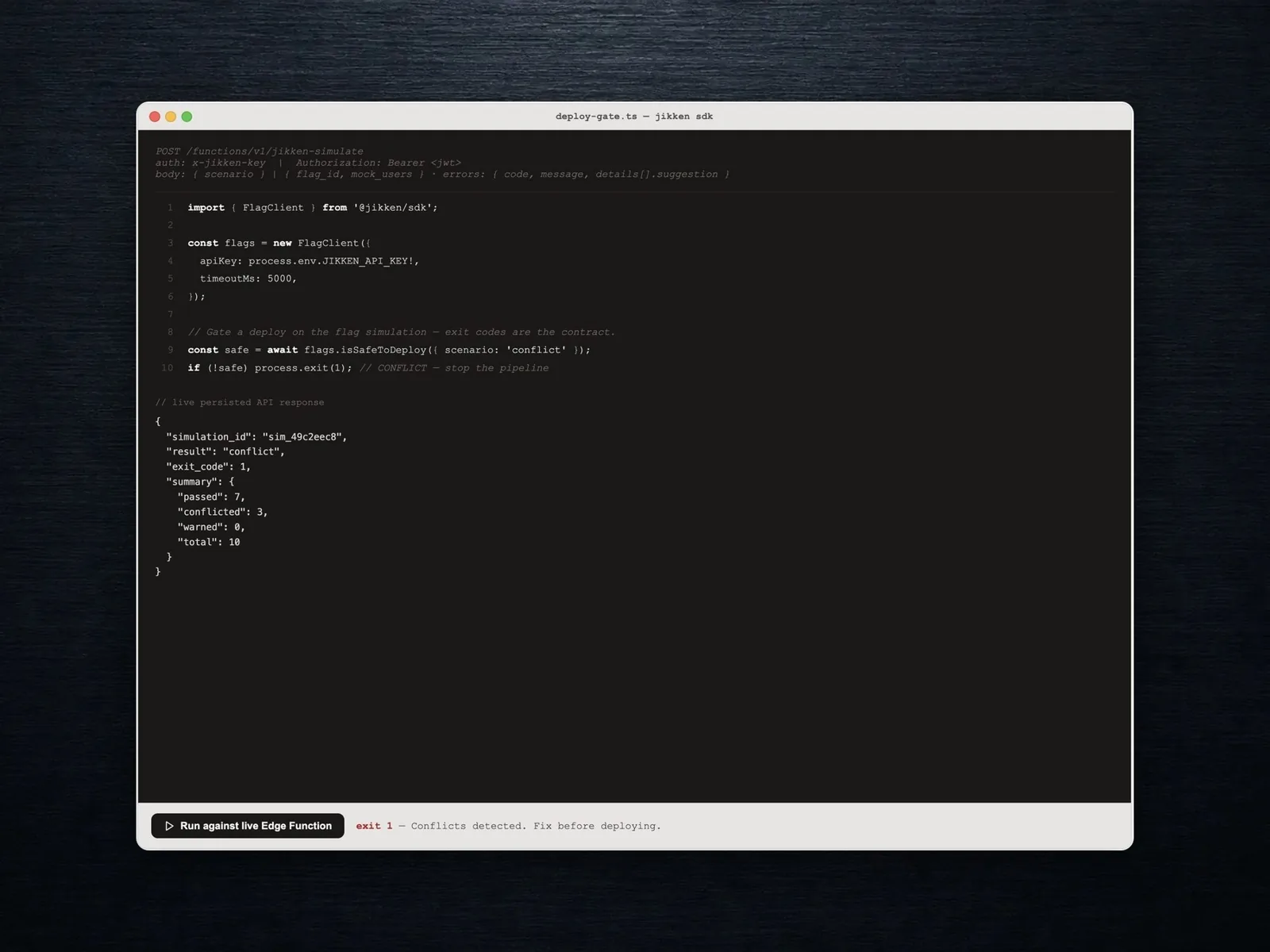Screen dimensions: 1270x952
Task: Click the 'if (!safe) process.exit(1)' statement
Action: tap(270, 368)
